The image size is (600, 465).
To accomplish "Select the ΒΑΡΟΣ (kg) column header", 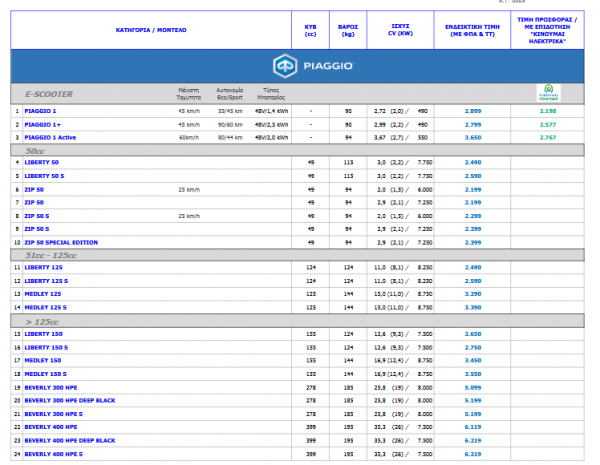I will (x=348, y=31).
